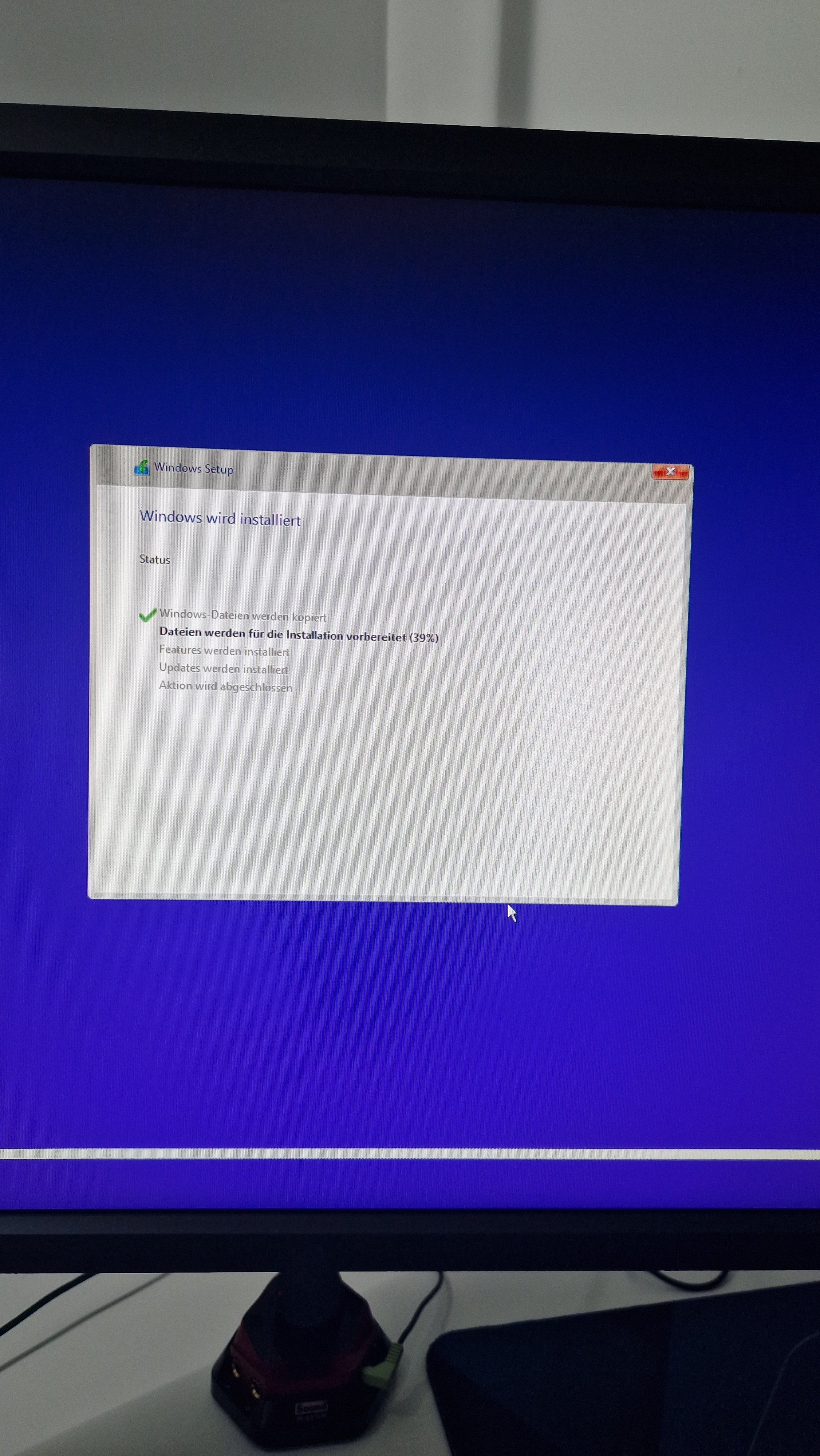
Task: Click the green checkmark beside Windows-Dateien
Action: point(147,615)
